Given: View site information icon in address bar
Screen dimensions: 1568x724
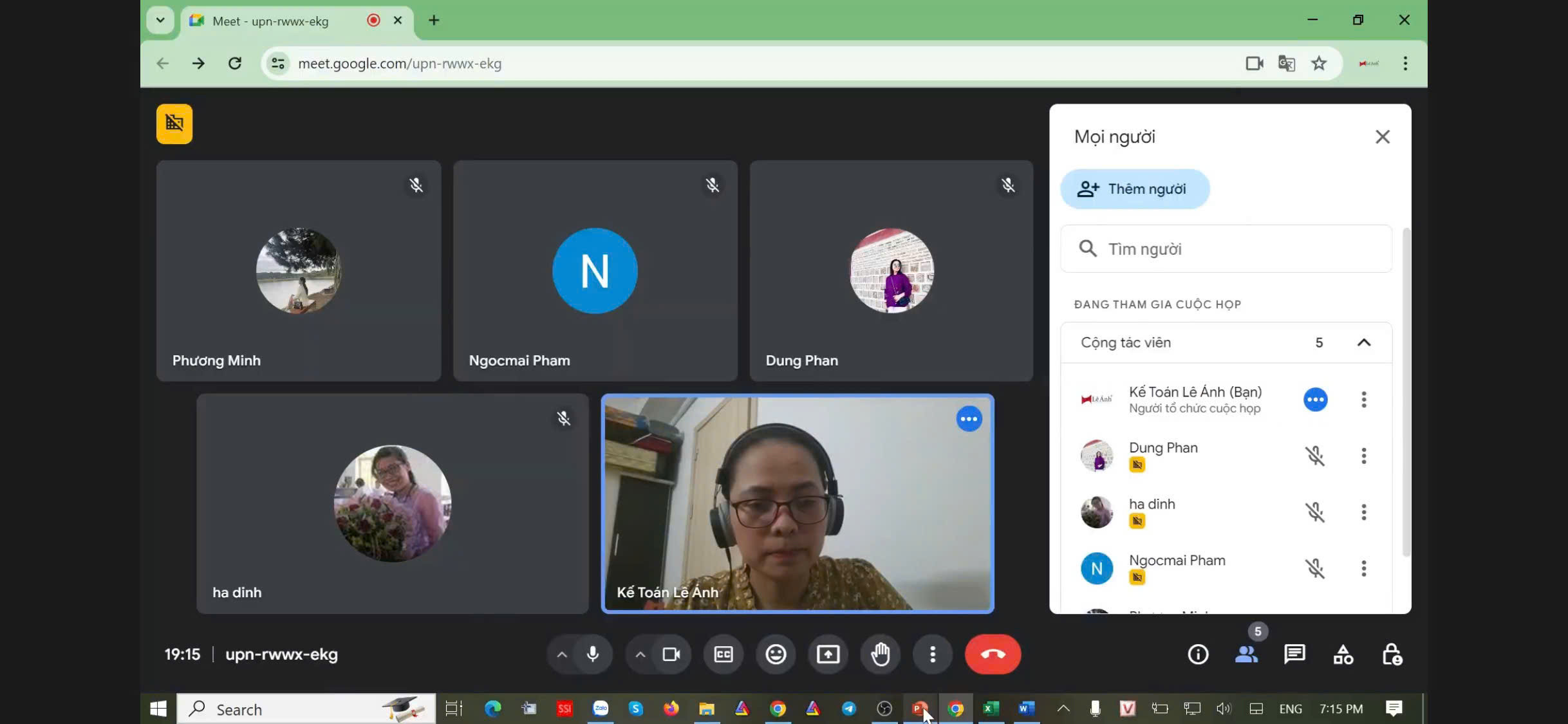Looking at the screenshot, I should tap(278, 63).
